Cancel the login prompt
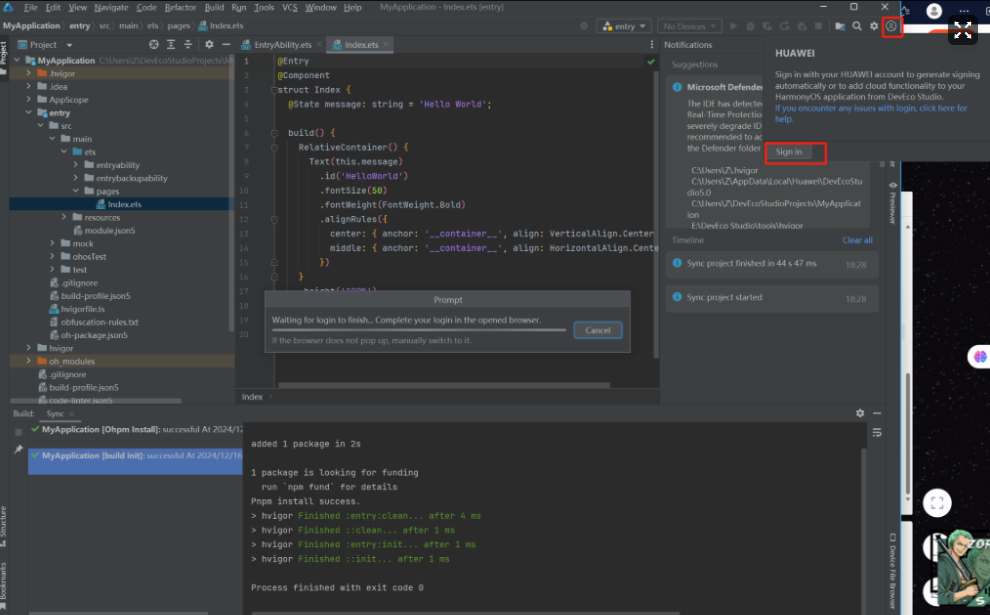990x615 pixels. [x=597, y=330]
